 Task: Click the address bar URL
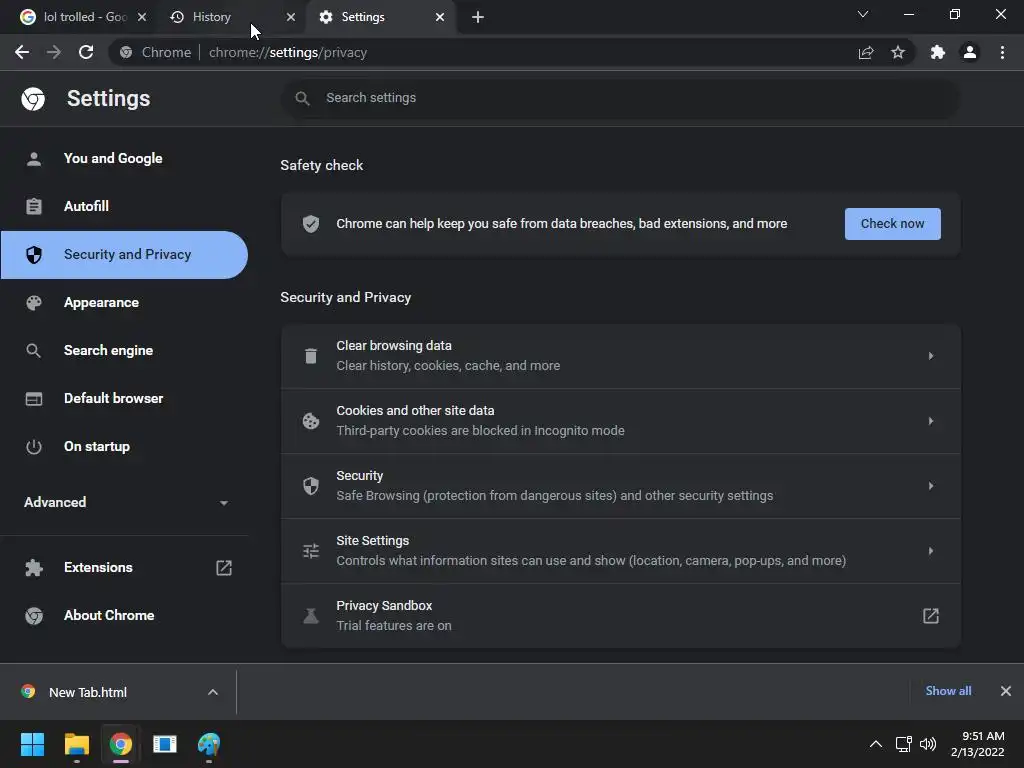point(287,52)
